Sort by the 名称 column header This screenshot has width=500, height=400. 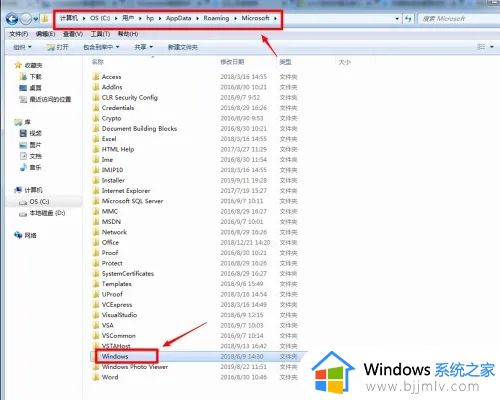[98, 62]
